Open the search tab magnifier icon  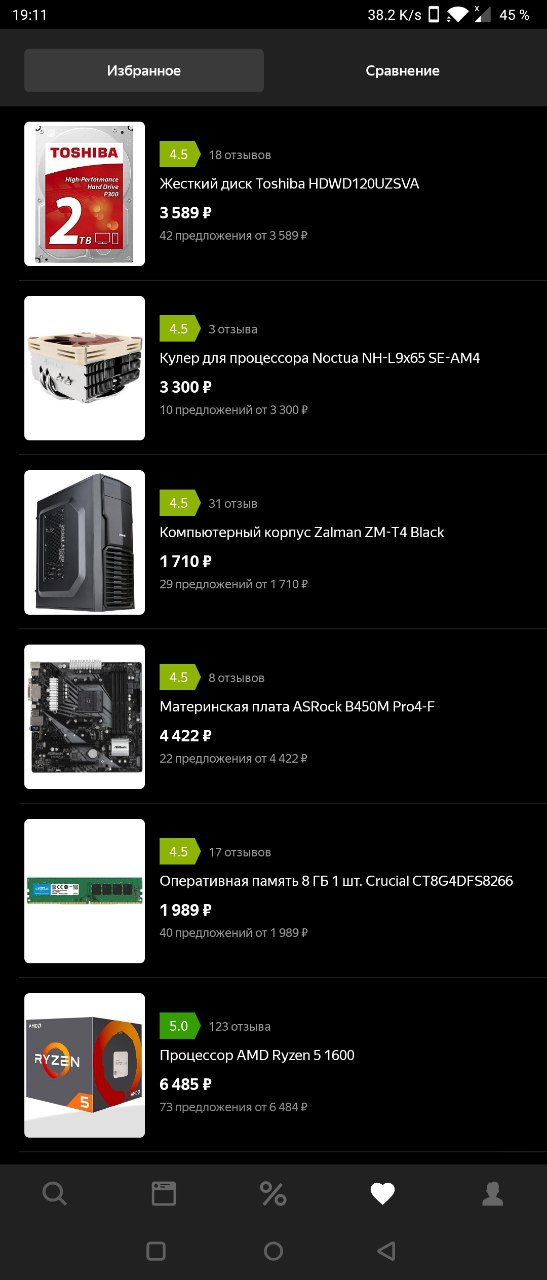pos(55,1193)
